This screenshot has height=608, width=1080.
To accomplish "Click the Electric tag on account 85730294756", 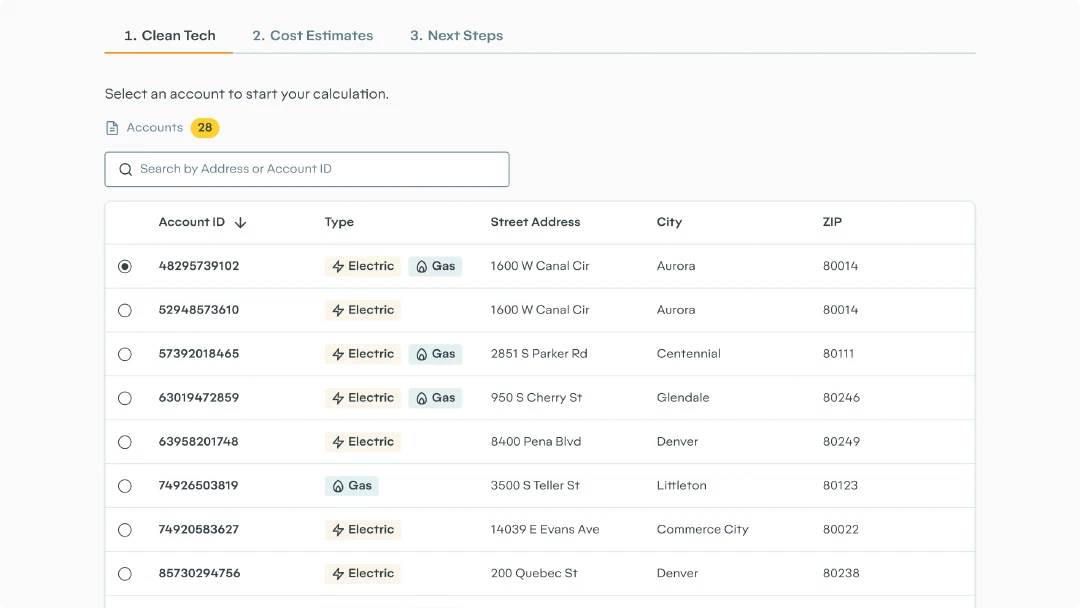I will pos(363,574).
